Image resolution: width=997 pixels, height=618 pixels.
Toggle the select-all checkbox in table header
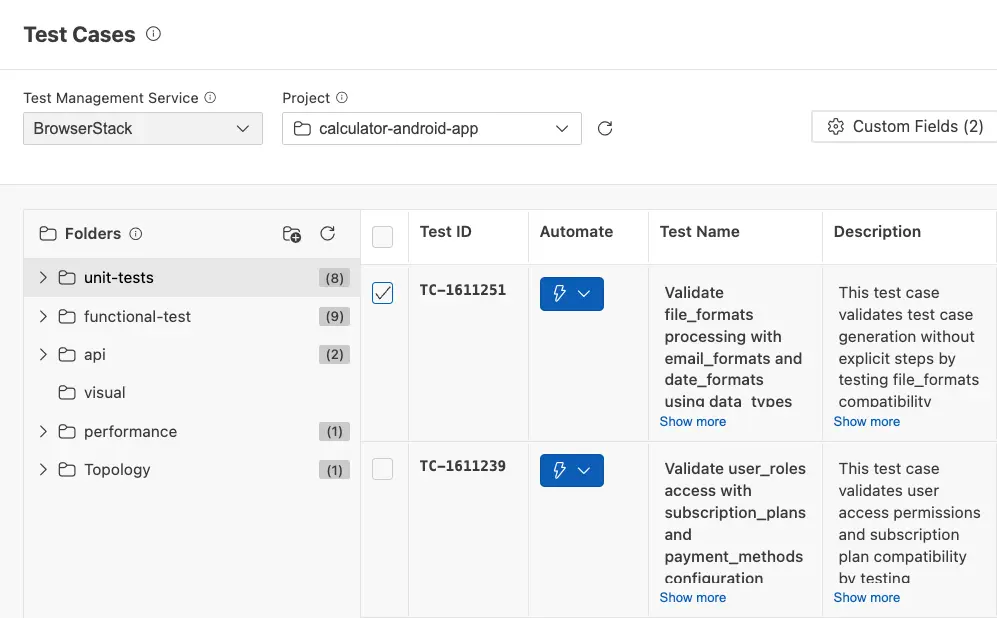(382, 236)
